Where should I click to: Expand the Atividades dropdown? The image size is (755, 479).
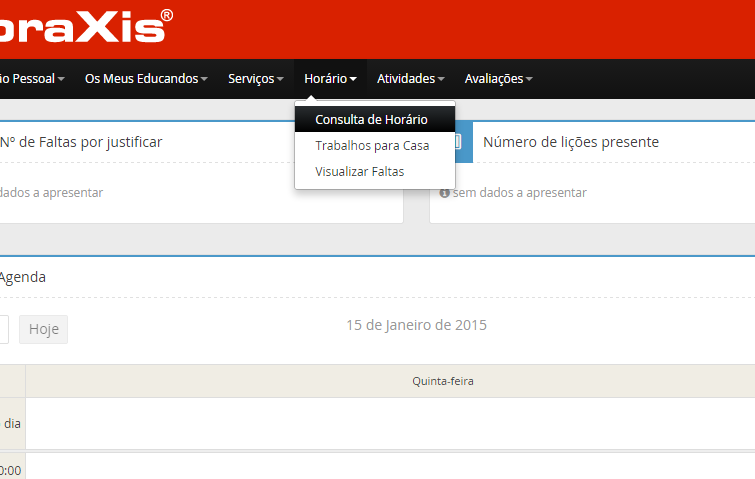(x=410, y=79)
